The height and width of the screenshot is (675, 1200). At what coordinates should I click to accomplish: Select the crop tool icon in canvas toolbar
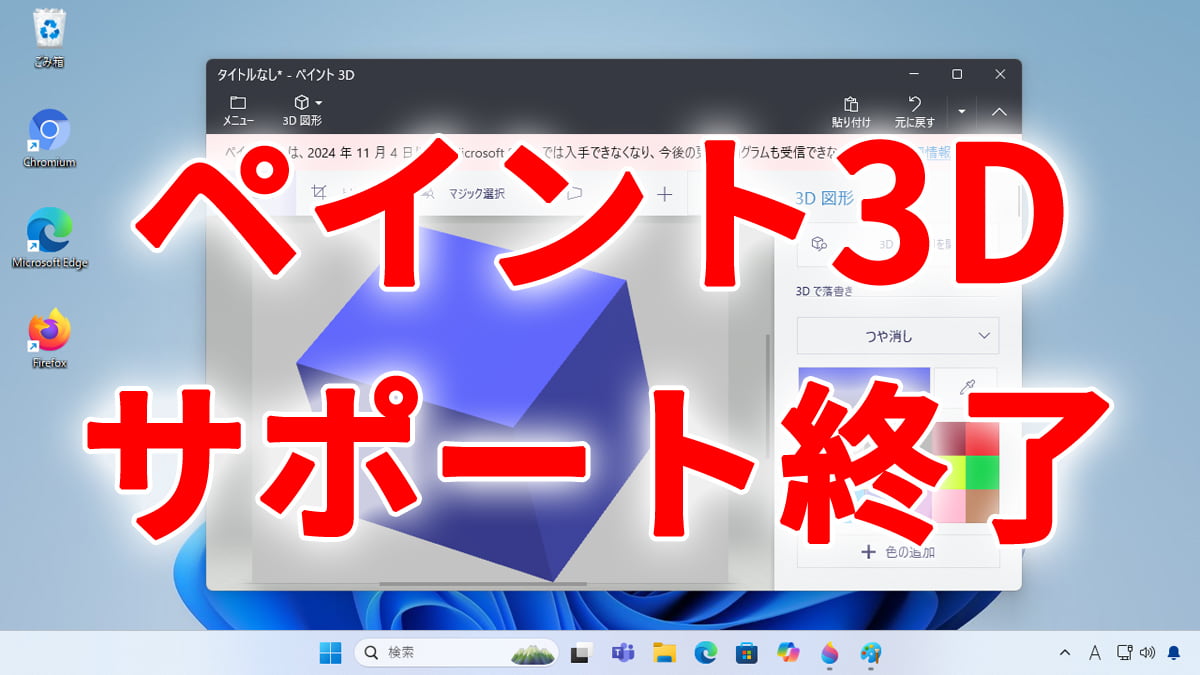point(319,193)
